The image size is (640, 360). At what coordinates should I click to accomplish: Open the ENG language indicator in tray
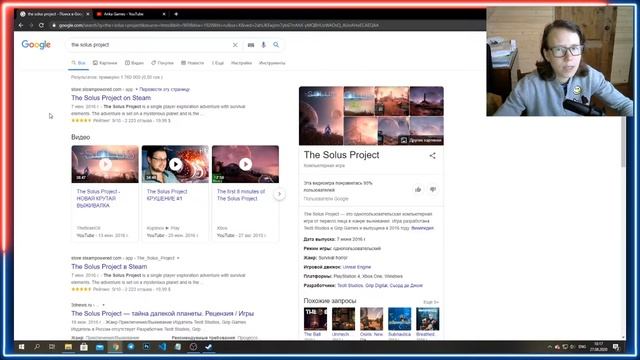click(582, 347)
